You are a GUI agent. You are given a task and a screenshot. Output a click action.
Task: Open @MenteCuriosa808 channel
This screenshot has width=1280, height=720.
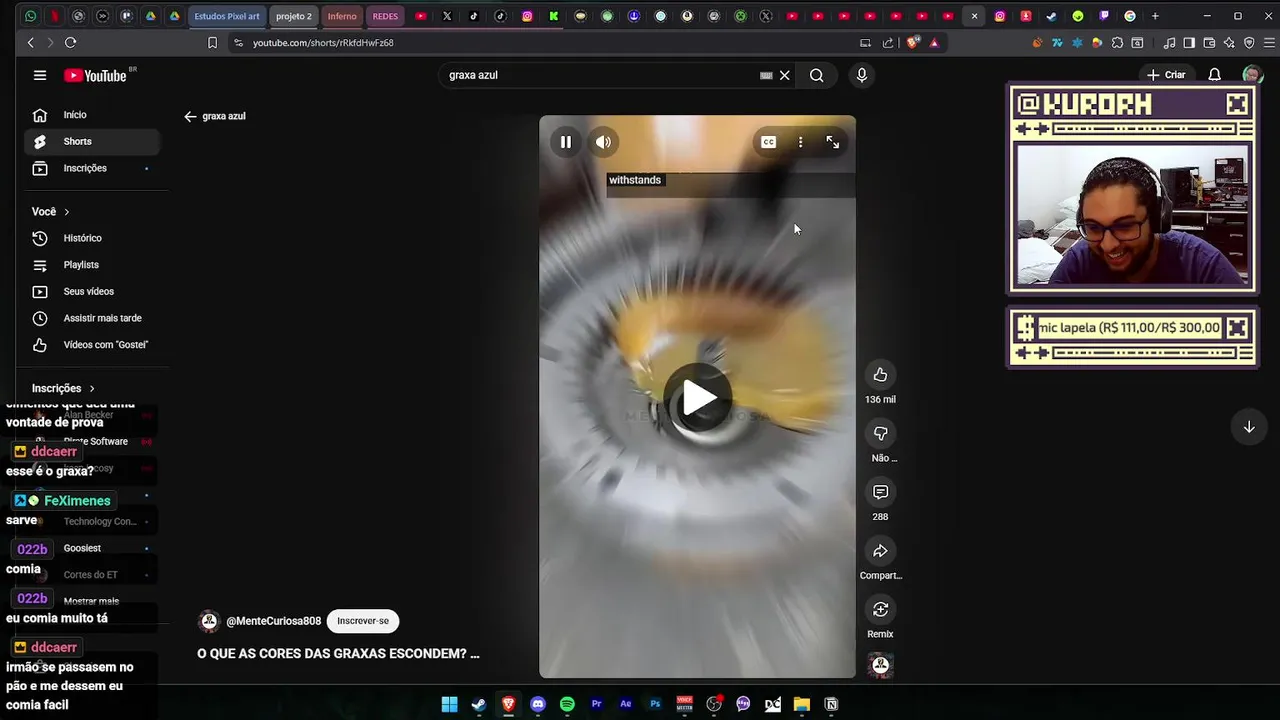(273, 621)
